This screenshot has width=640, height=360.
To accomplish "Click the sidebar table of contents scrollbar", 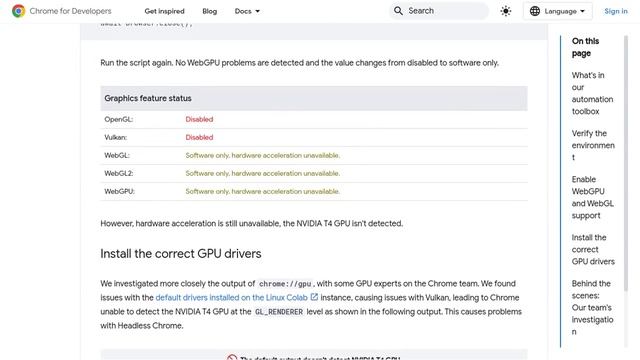I will coord(626,163).
